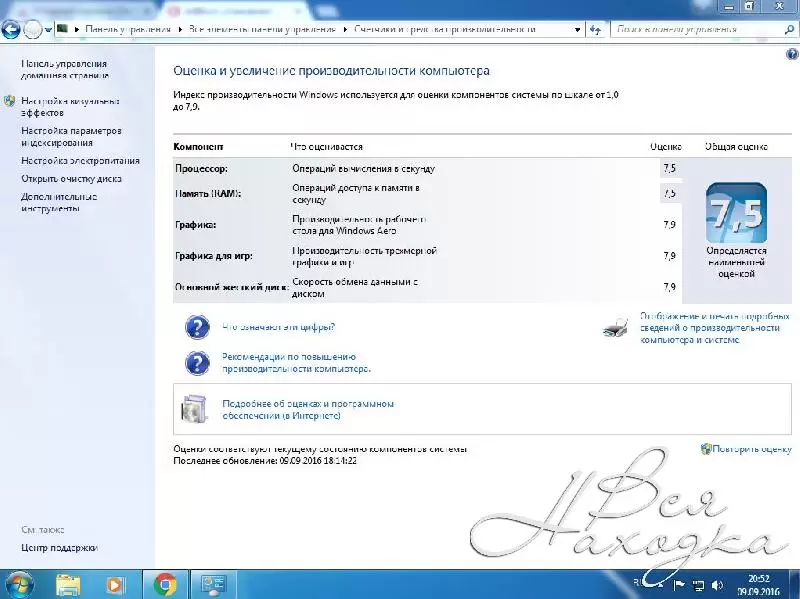
Task: Open Windows Media Player from the taskbar
Action: 116,584
